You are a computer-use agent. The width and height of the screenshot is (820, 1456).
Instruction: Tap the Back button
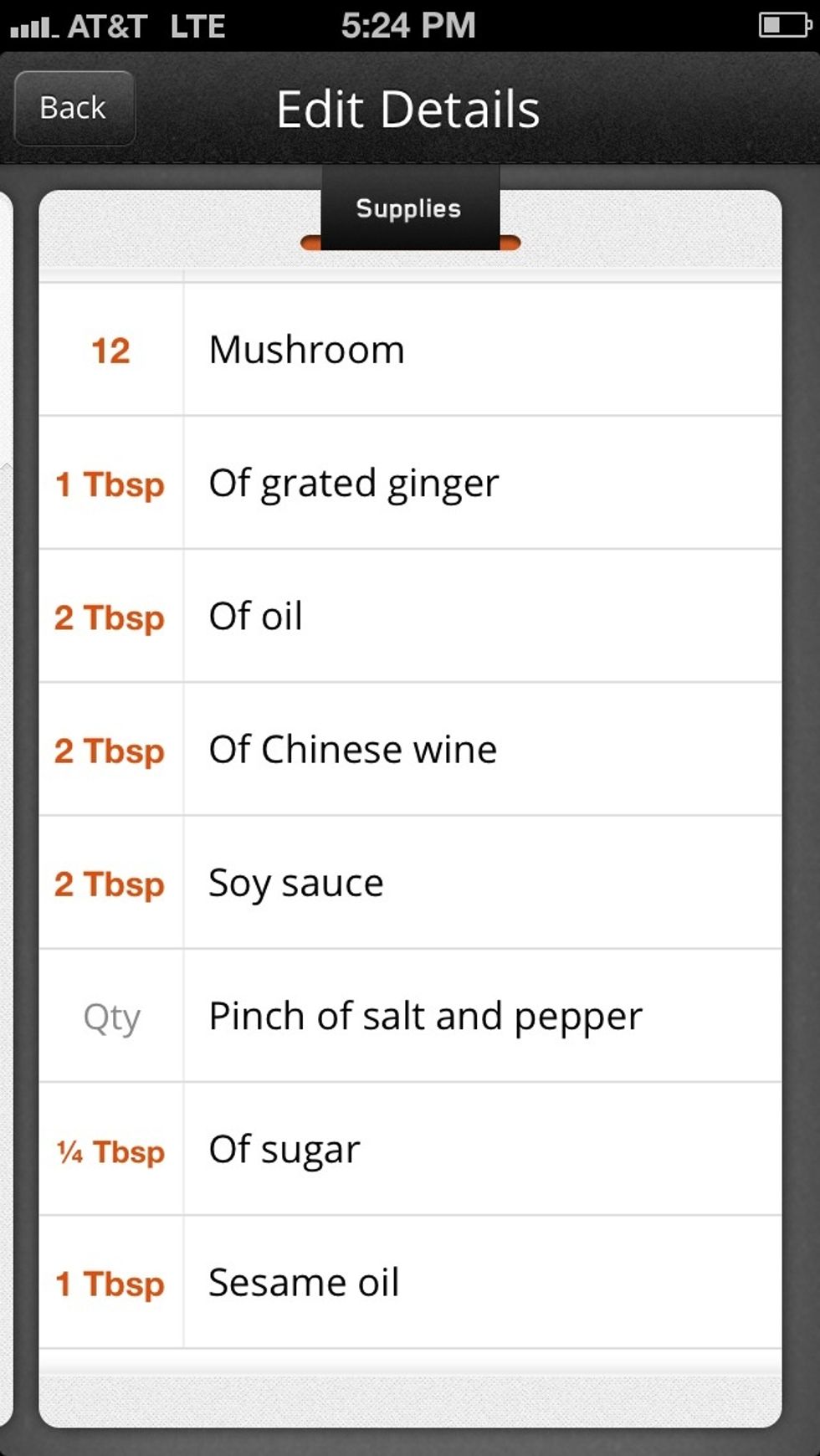74,108
